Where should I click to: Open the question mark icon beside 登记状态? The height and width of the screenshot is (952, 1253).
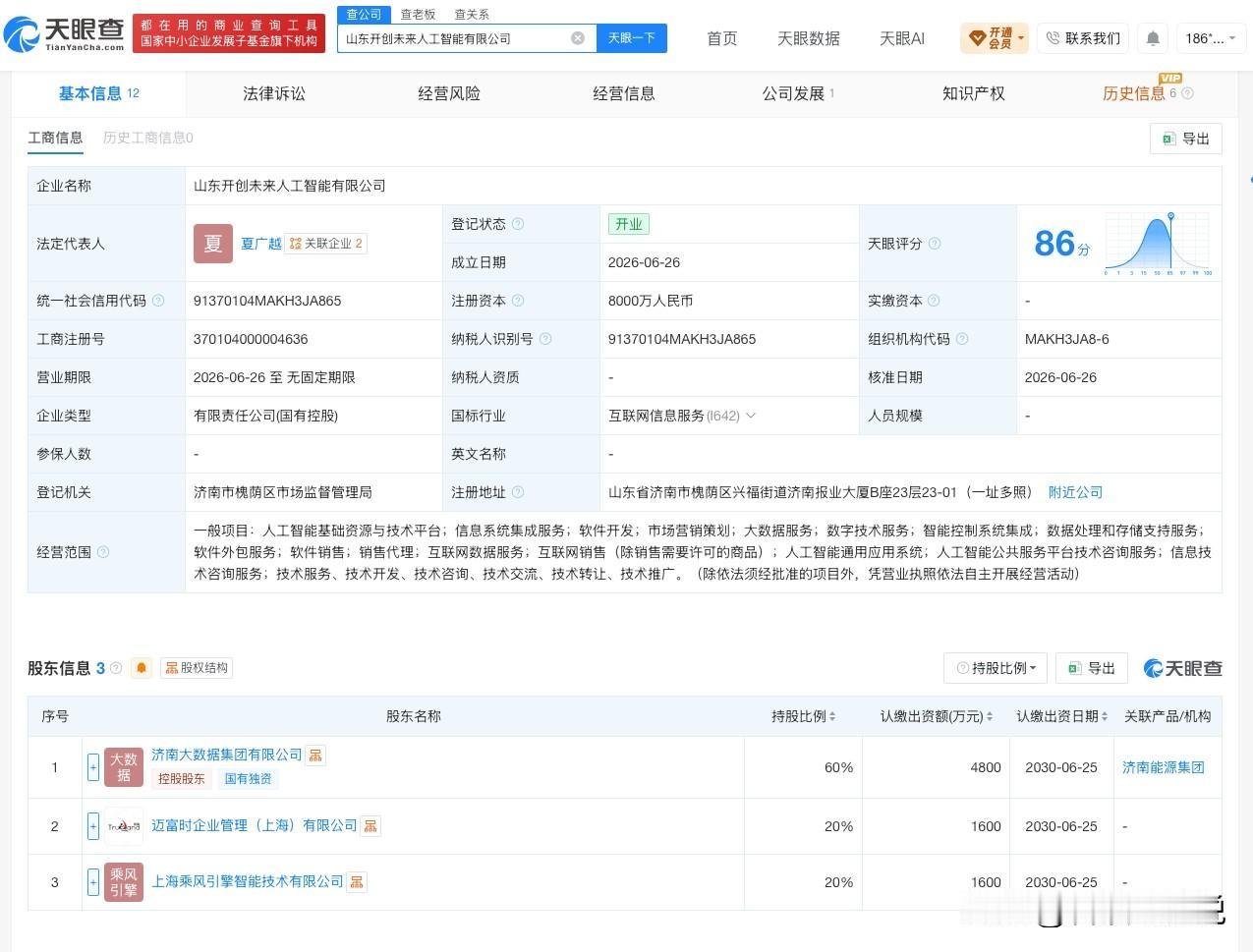click(x=518, y=224)
